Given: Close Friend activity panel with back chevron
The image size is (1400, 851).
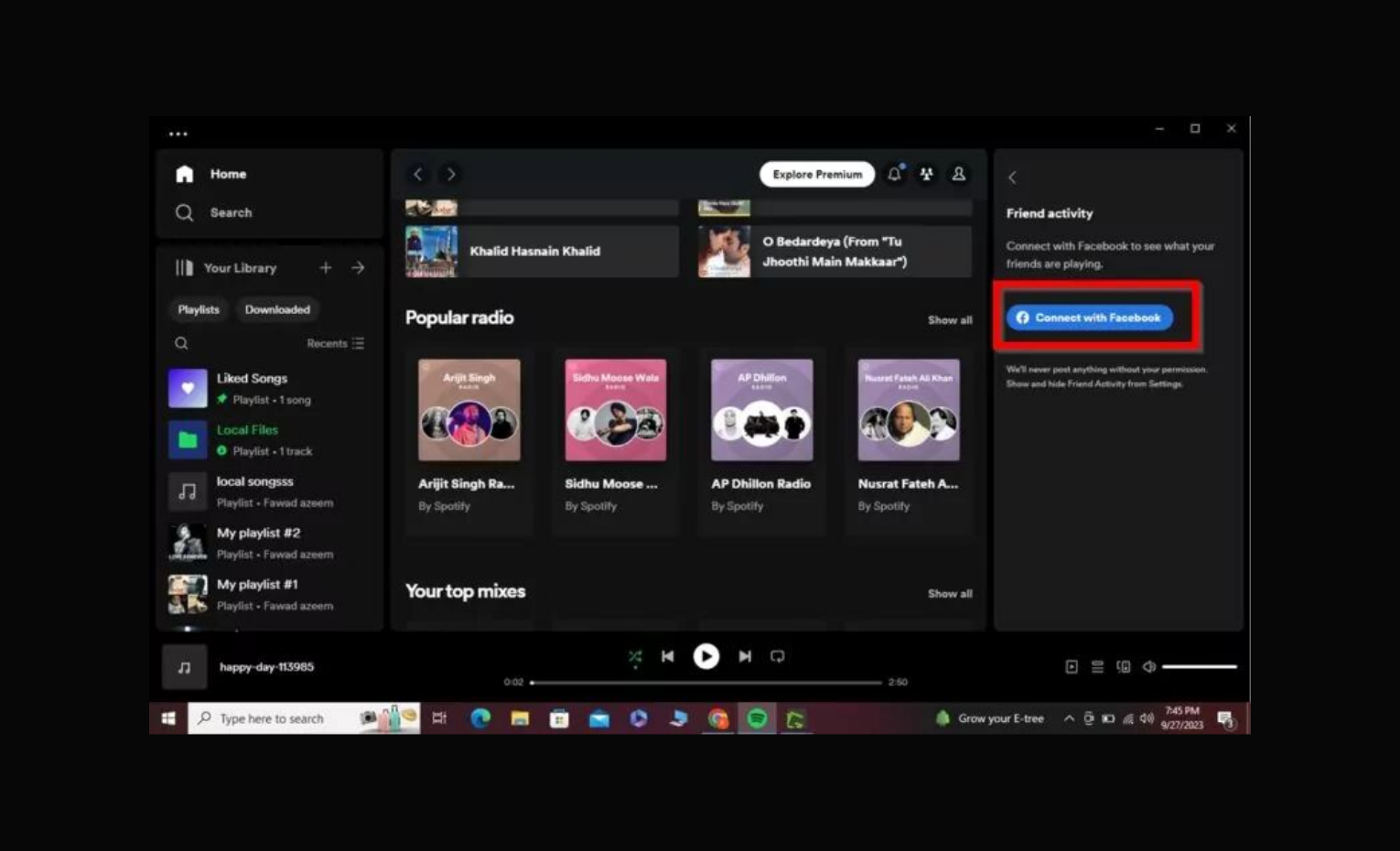Looking at the screenshot, I should click(1012, 178).
